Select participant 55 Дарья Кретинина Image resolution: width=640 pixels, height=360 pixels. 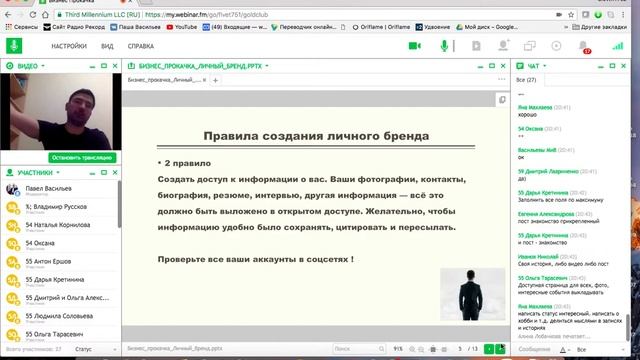(60, 281)
